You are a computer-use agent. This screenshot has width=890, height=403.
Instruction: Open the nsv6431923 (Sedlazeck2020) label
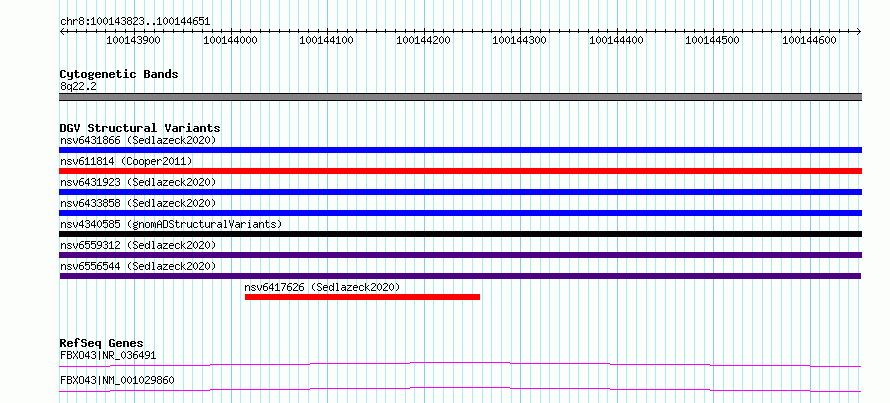tap(138, 182)
